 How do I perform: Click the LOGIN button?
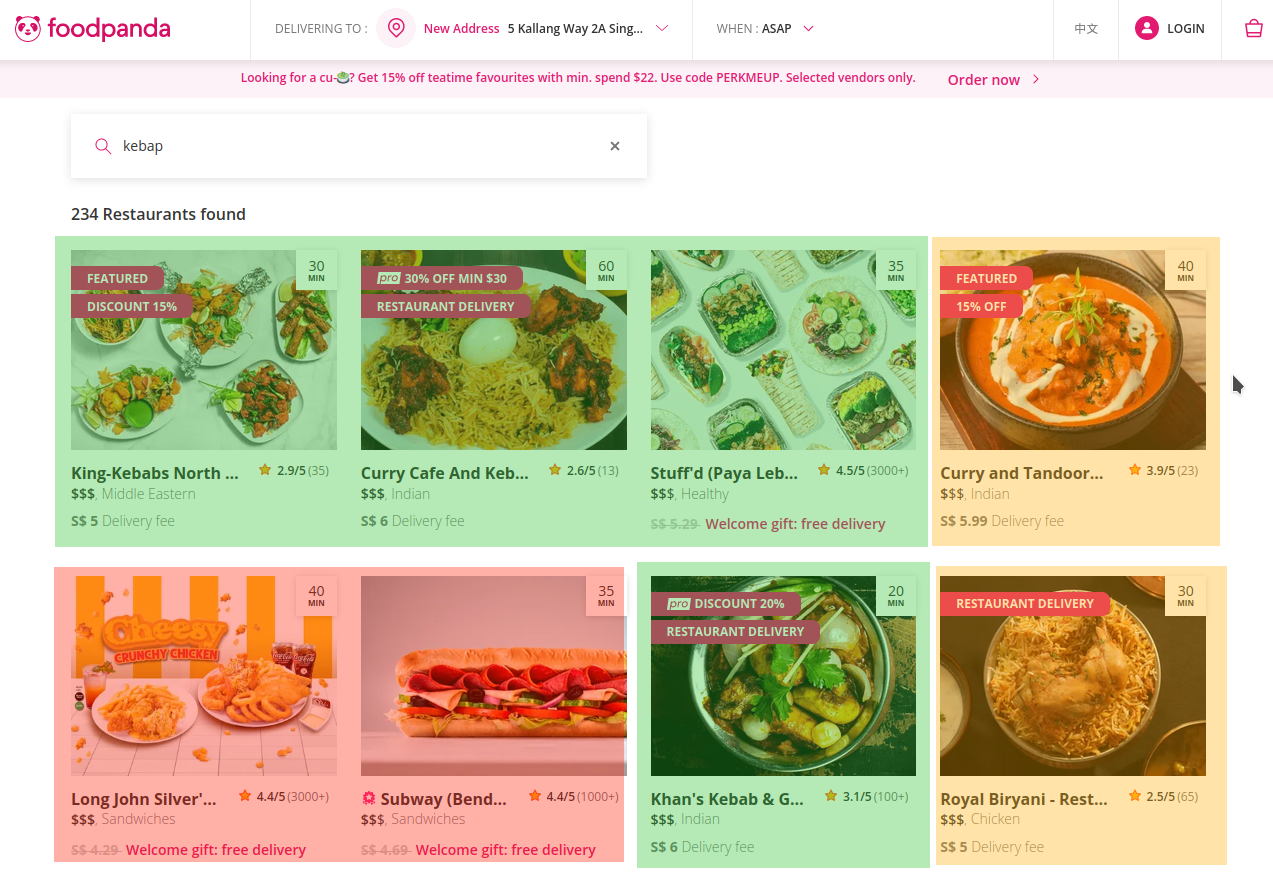point(1170,29)
